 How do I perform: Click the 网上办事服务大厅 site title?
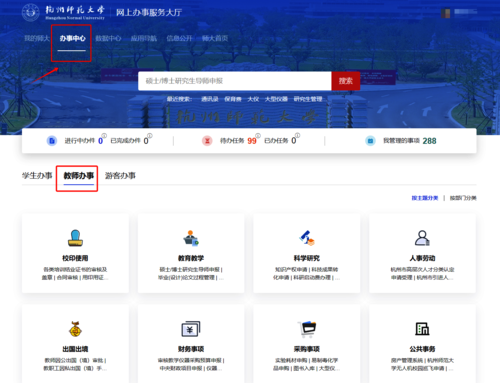pyautogui.click(x=149, y=13)
